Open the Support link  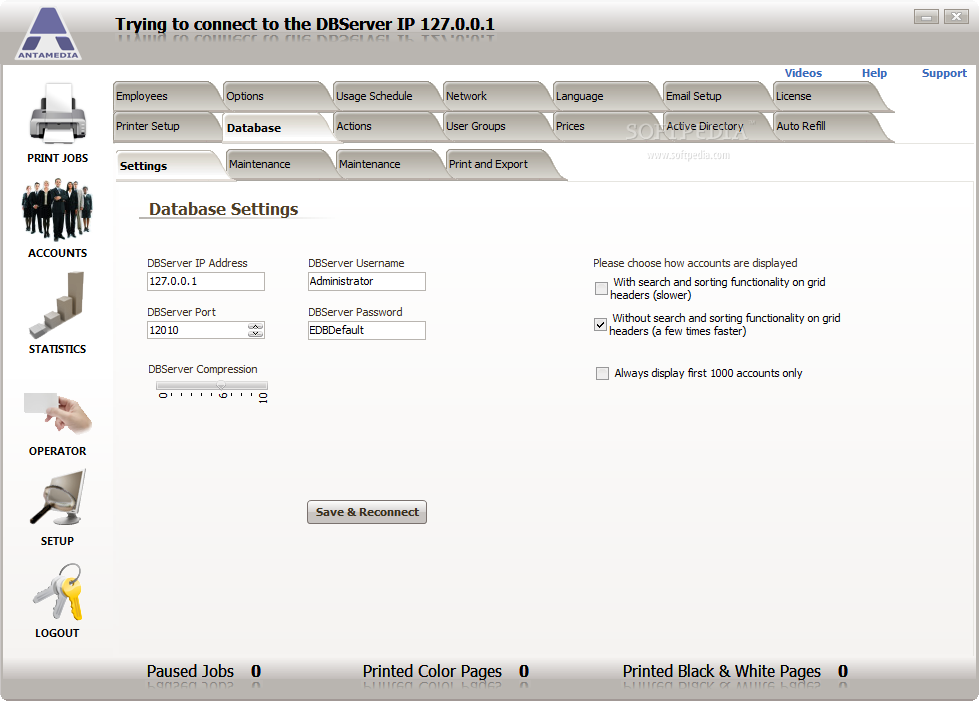coord(944,73)
